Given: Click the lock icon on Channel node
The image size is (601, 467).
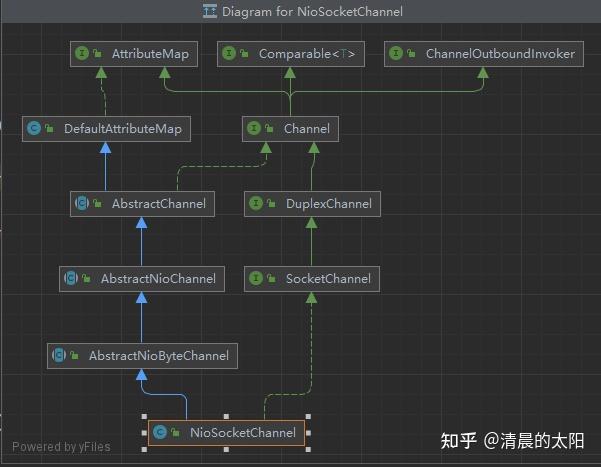Looking at the screenshot, I should tap(269, 128).
